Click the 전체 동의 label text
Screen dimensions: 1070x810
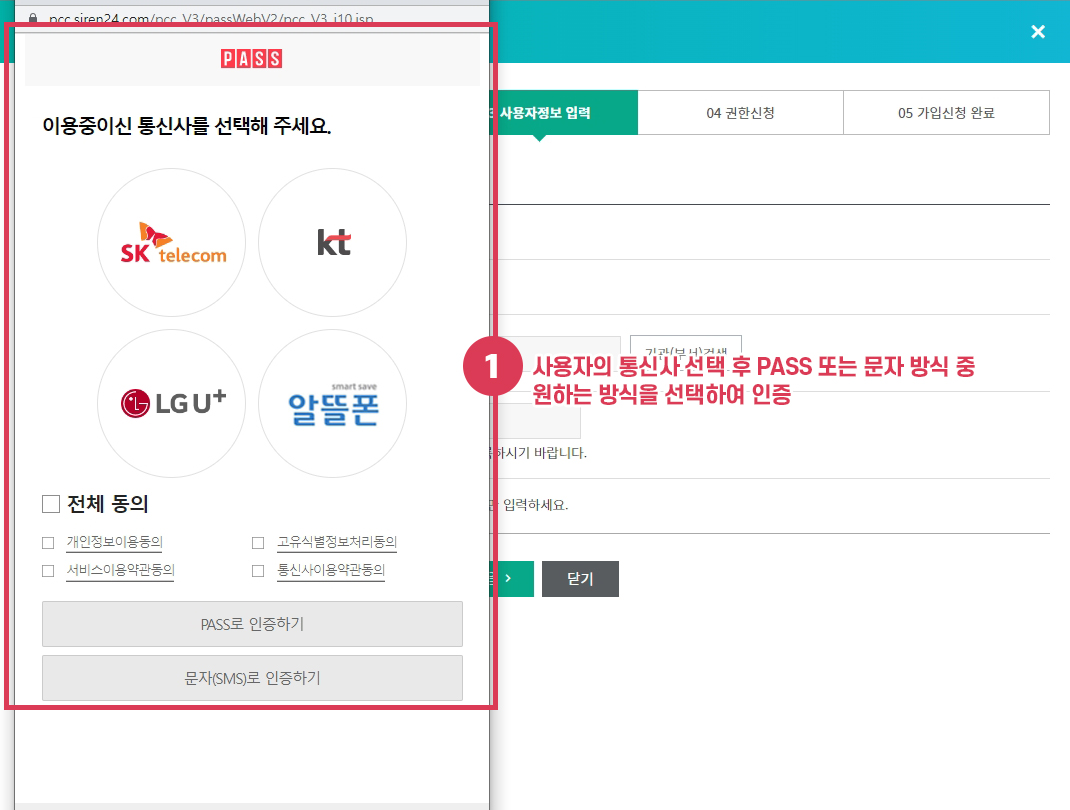(x=108, y=504)
